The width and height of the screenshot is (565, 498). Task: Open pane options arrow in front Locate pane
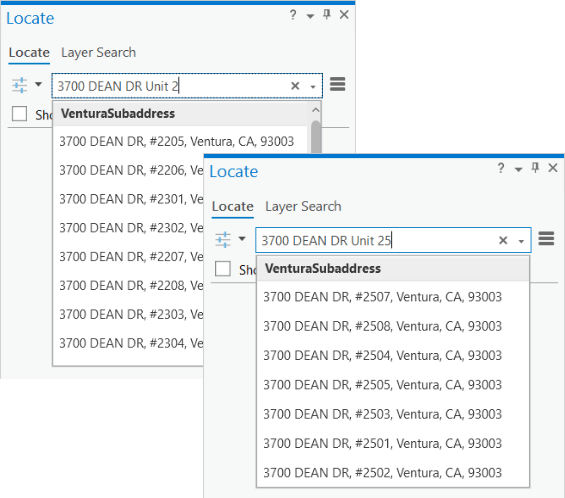pos(519,169)
